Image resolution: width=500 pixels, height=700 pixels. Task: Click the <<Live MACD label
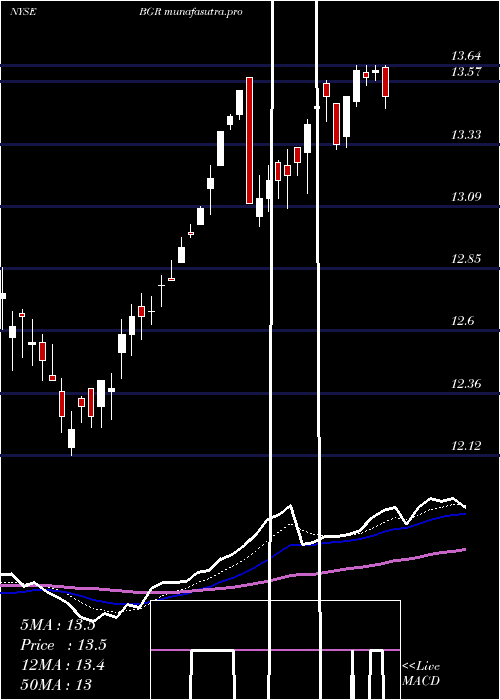click(421, 674)
